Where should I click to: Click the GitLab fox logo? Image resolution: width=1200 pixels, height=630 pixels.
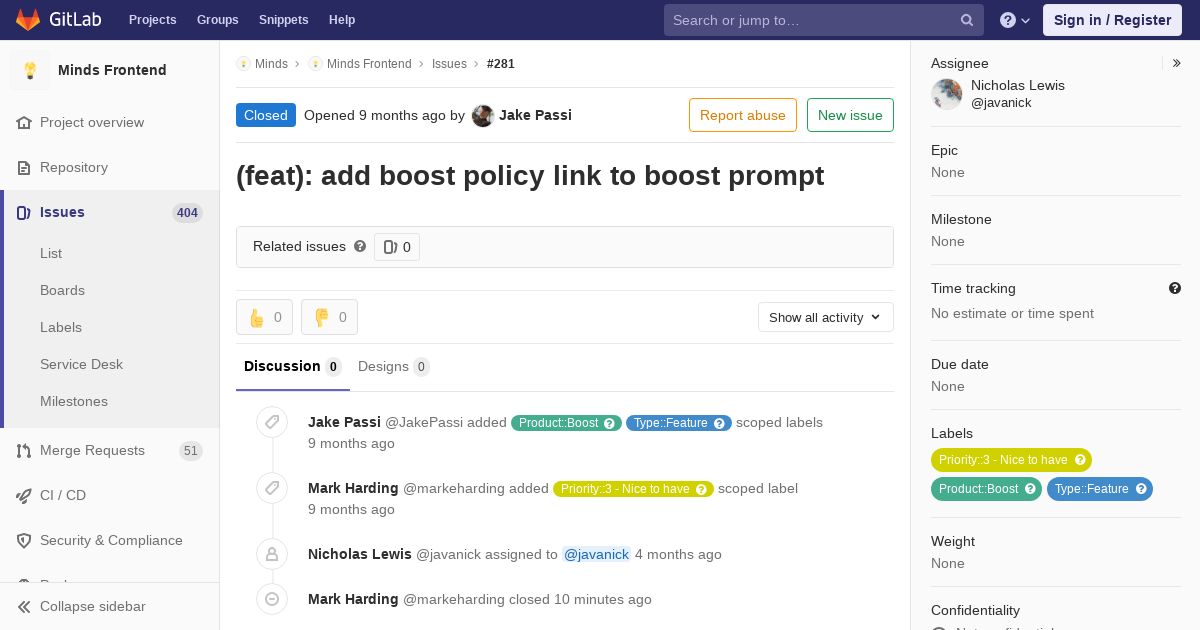[x=28, y=20]
